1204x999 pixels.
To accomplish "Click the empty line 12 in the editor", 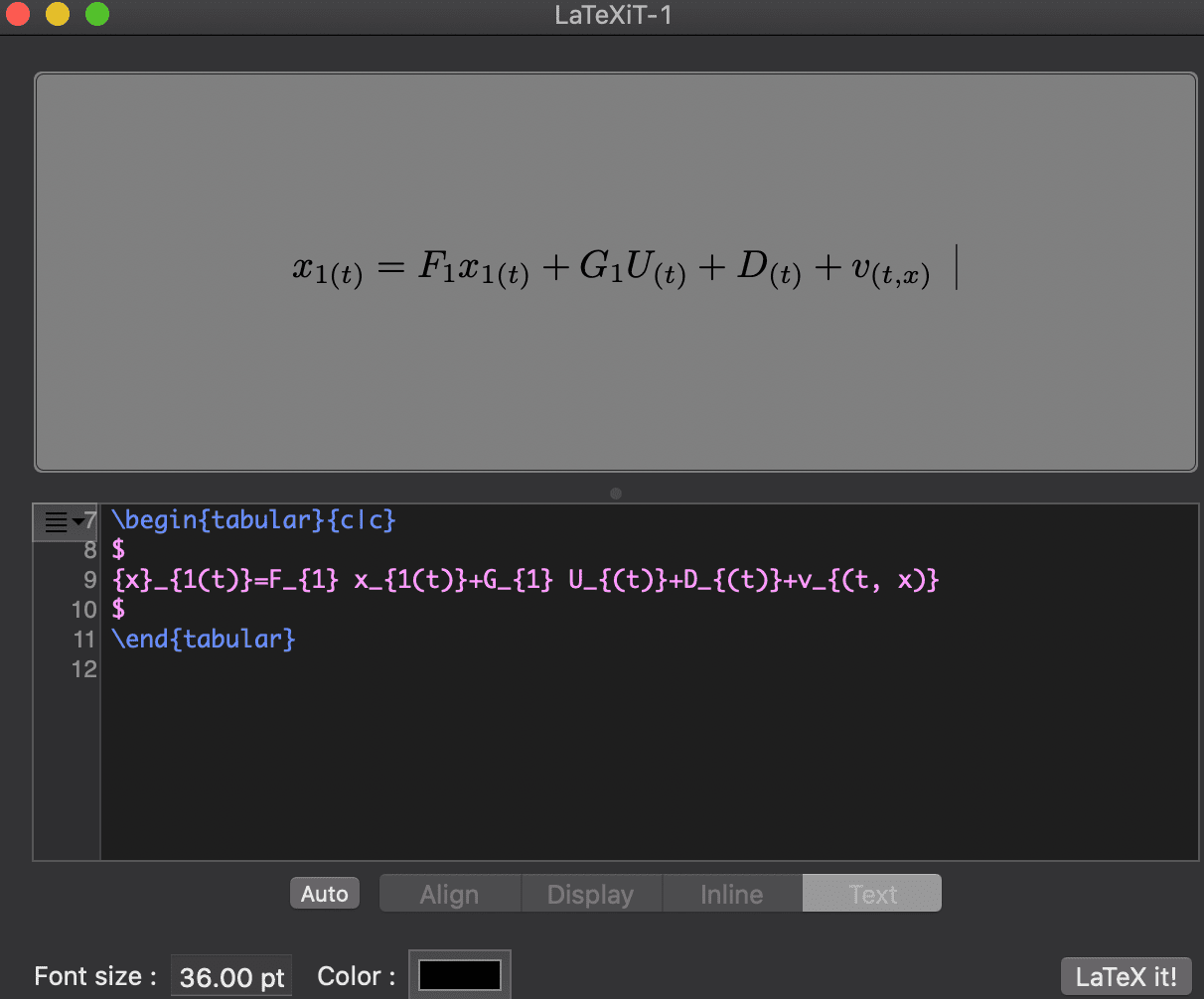I will pos(397,669).
